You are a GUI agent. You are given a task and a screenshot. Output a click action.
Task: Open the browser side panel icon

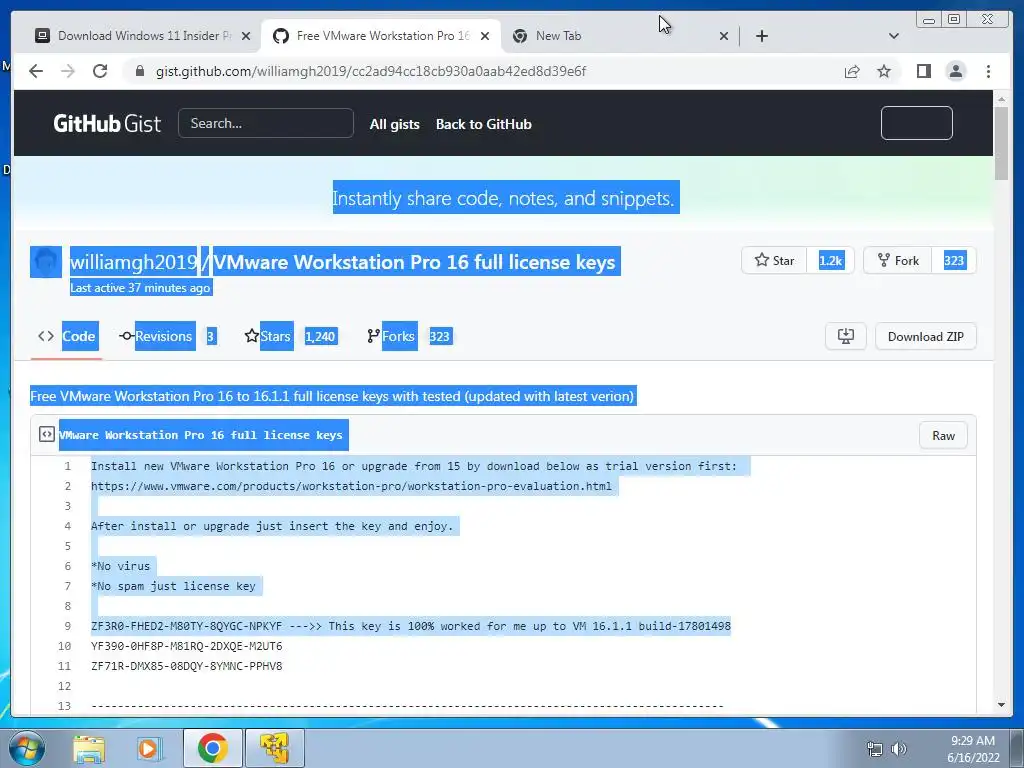pyautogui.click(x=923, y=71)
